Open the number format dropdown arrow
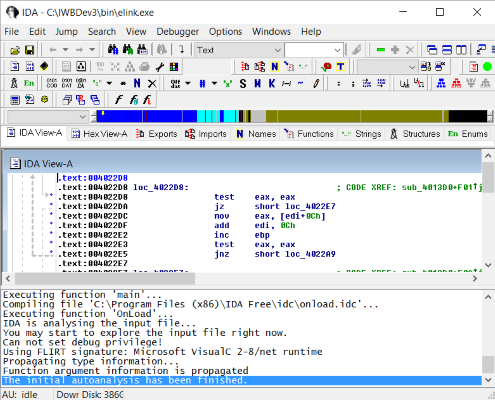The height and width of the screenshot is (400, 495). coord(214,83)
